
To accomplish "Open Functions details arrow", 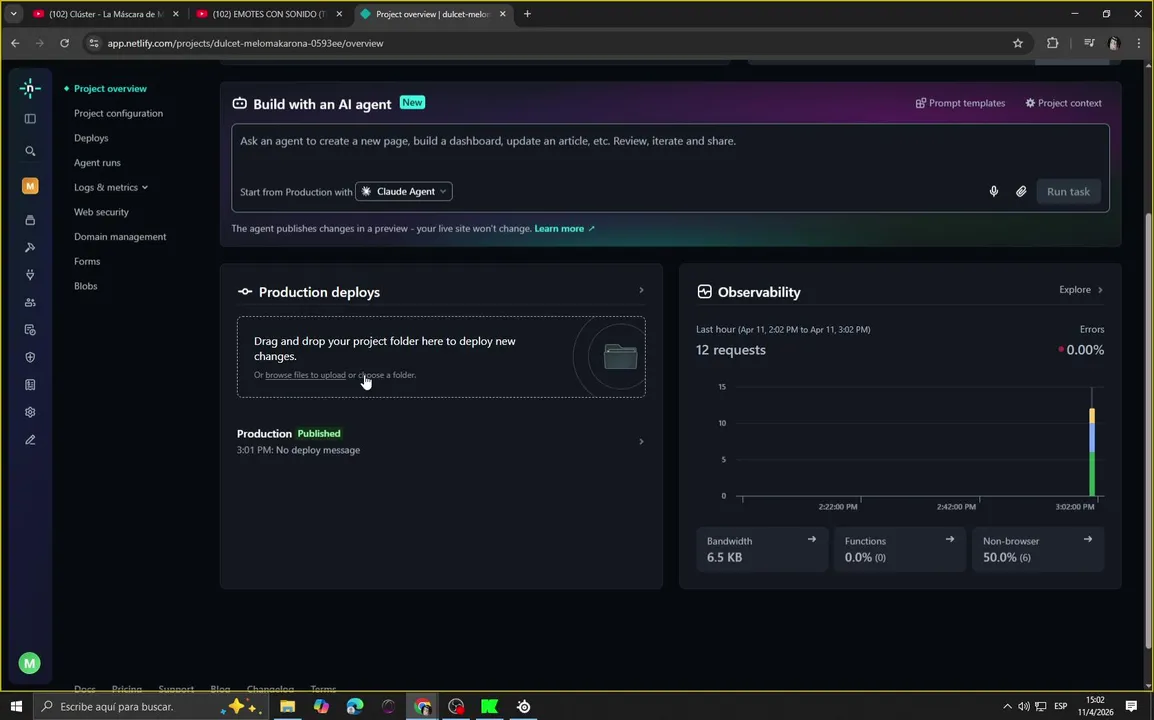I will click(949, 540).
